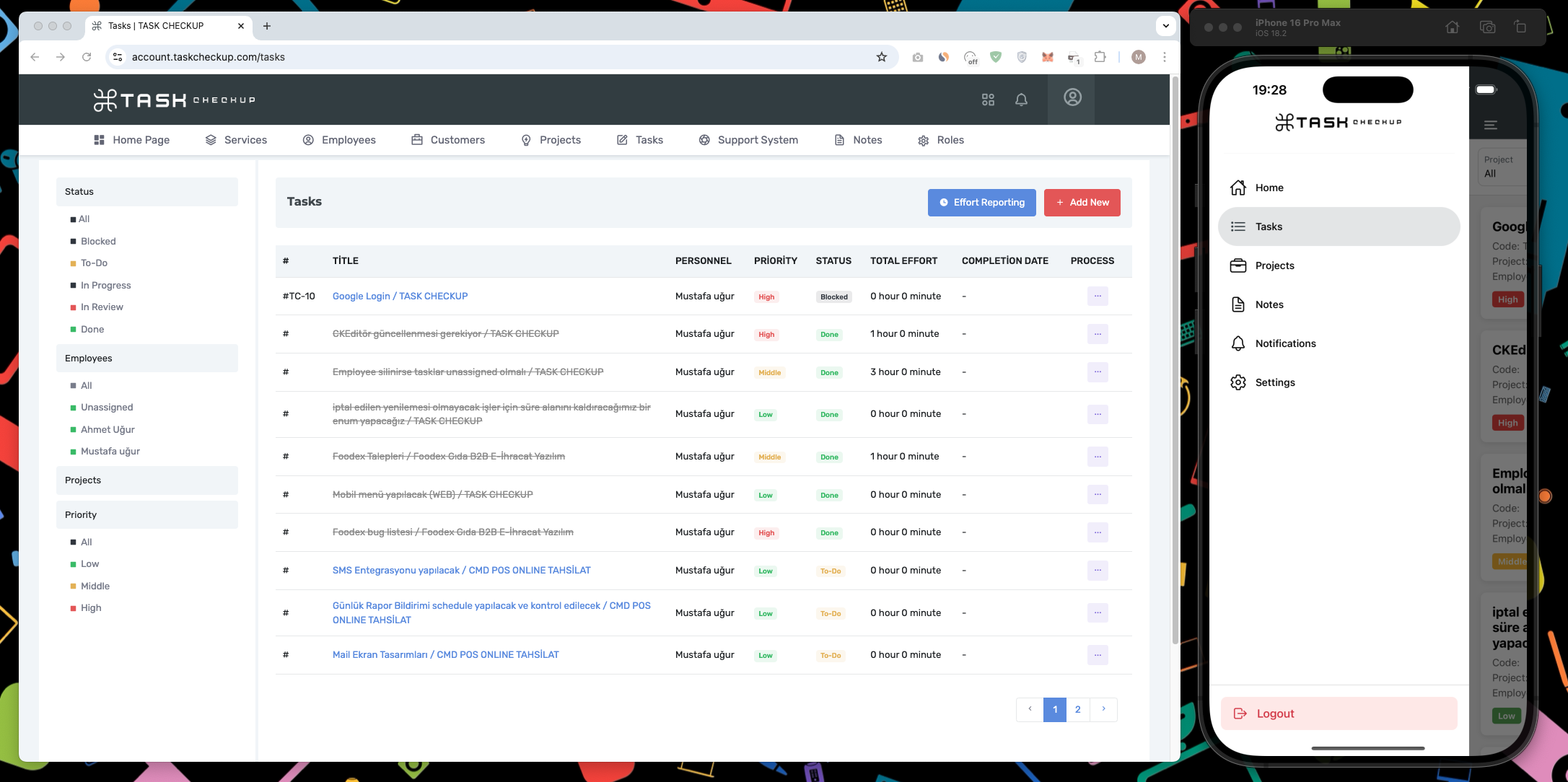Open process menu for SMS Entegrasyonu task
The height and width of the screenshot is (782, 1568).
coord(1098,571)
